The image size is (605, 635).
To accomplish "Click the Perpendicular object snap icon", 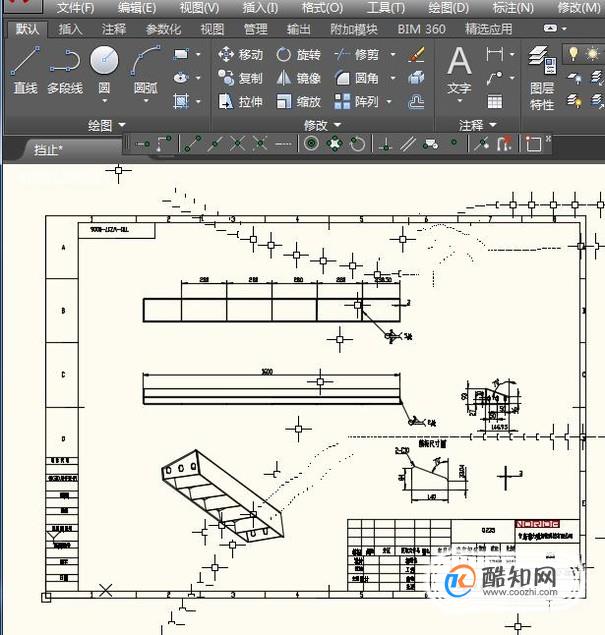I will (385, 144).
